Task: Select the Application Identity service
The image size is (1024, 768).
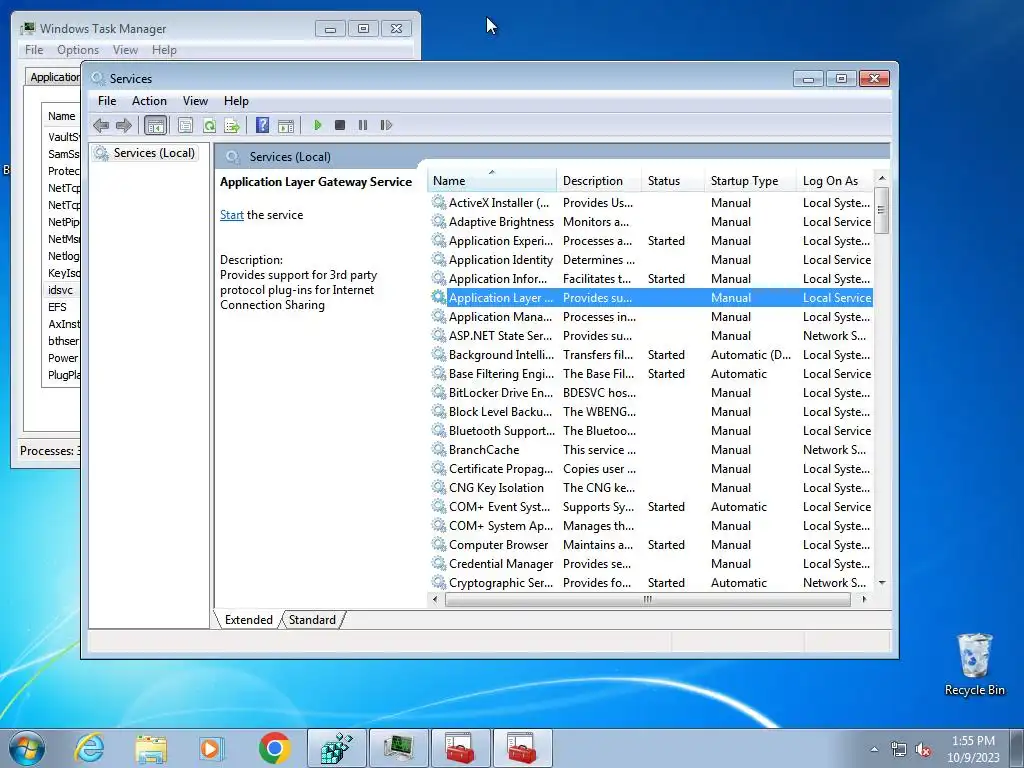Action: click(651, 259)
